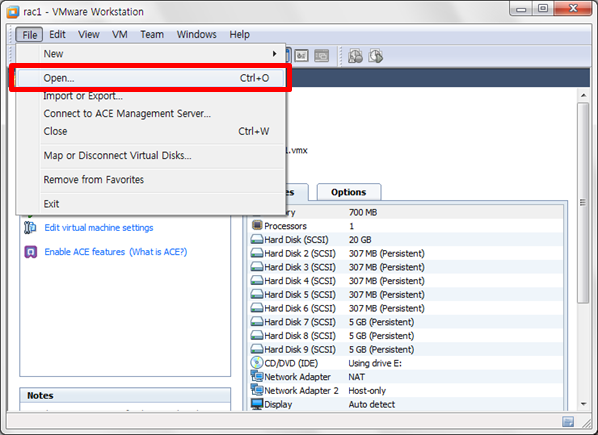Click Enable ACE features link
The height and width of the screenshot is (435, 598).
coord(85,252)
